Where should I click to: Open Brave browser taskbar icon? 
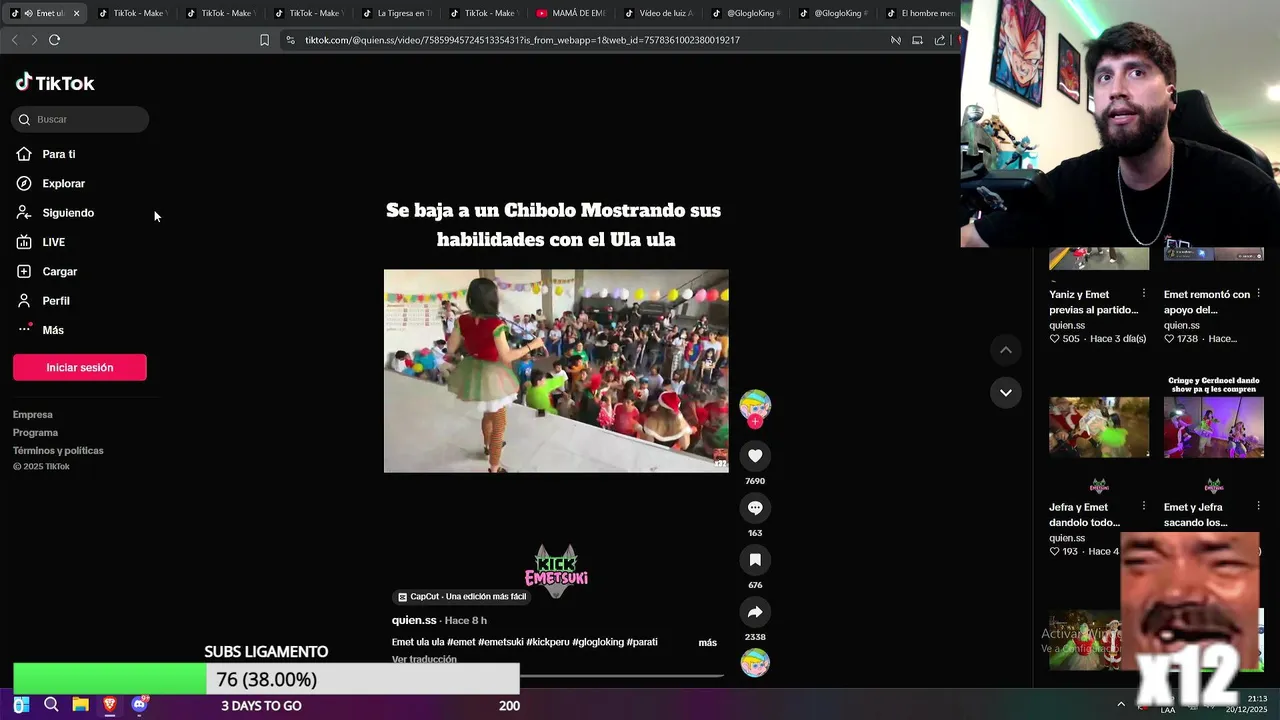[110, 705]
